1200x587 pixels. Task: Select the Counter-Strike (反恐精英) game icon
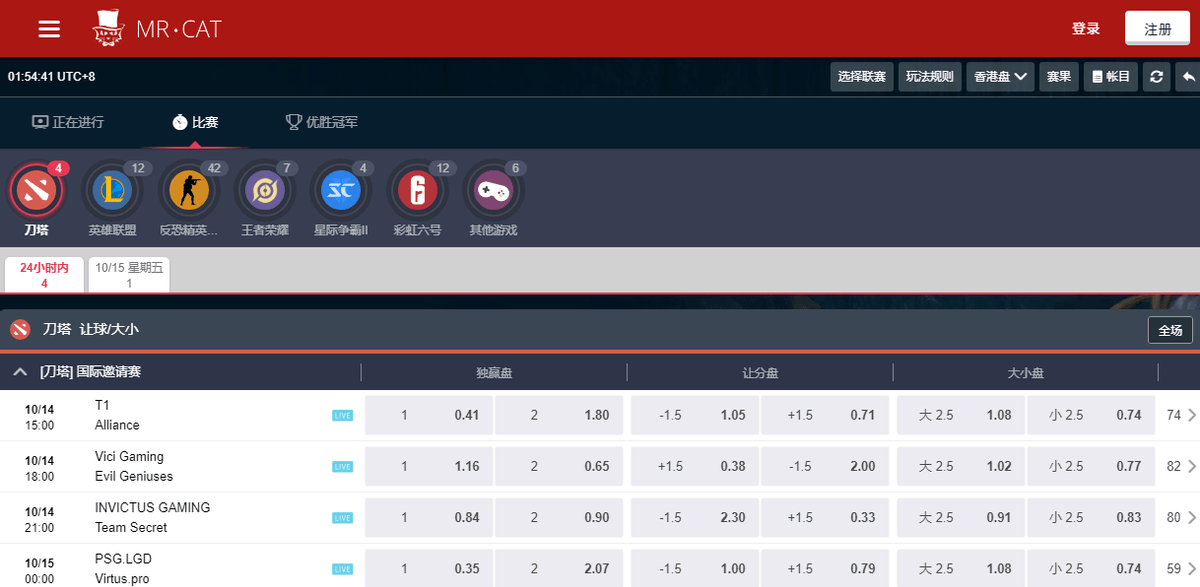click(188, 190)
